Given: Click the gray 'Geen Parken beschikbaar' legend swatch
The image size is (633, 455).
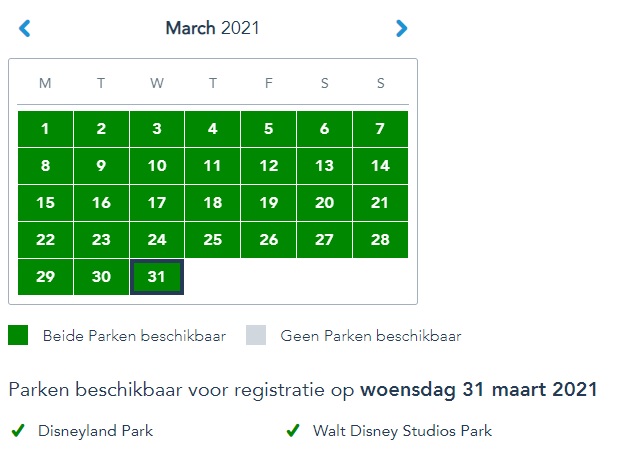Looking at the screenshot, I should tap(257, 335).
